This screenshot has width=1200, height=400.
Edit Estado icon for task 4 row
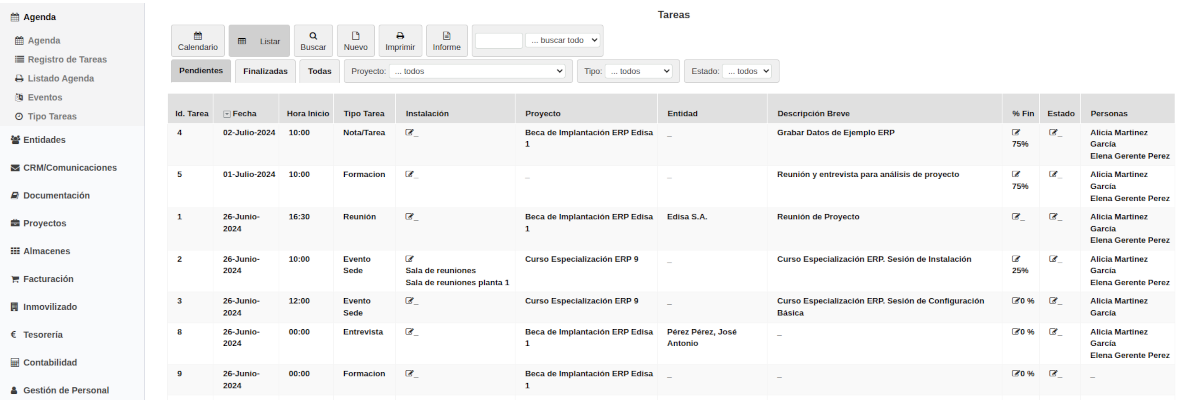pos(1053,132)
